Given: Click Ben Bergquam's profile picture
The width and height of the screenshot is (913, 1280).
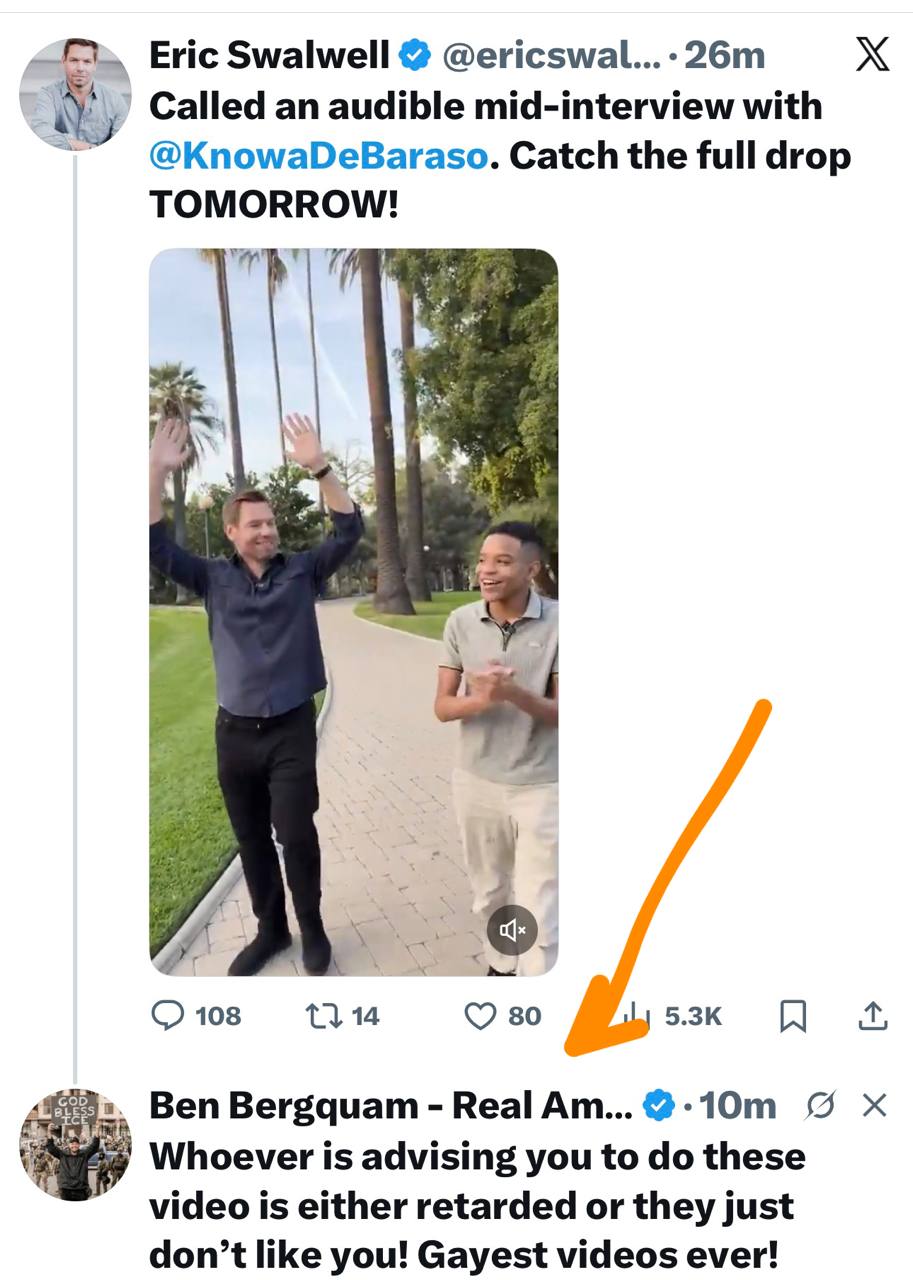Looking at the screenshot, I should pos(75,1145).
